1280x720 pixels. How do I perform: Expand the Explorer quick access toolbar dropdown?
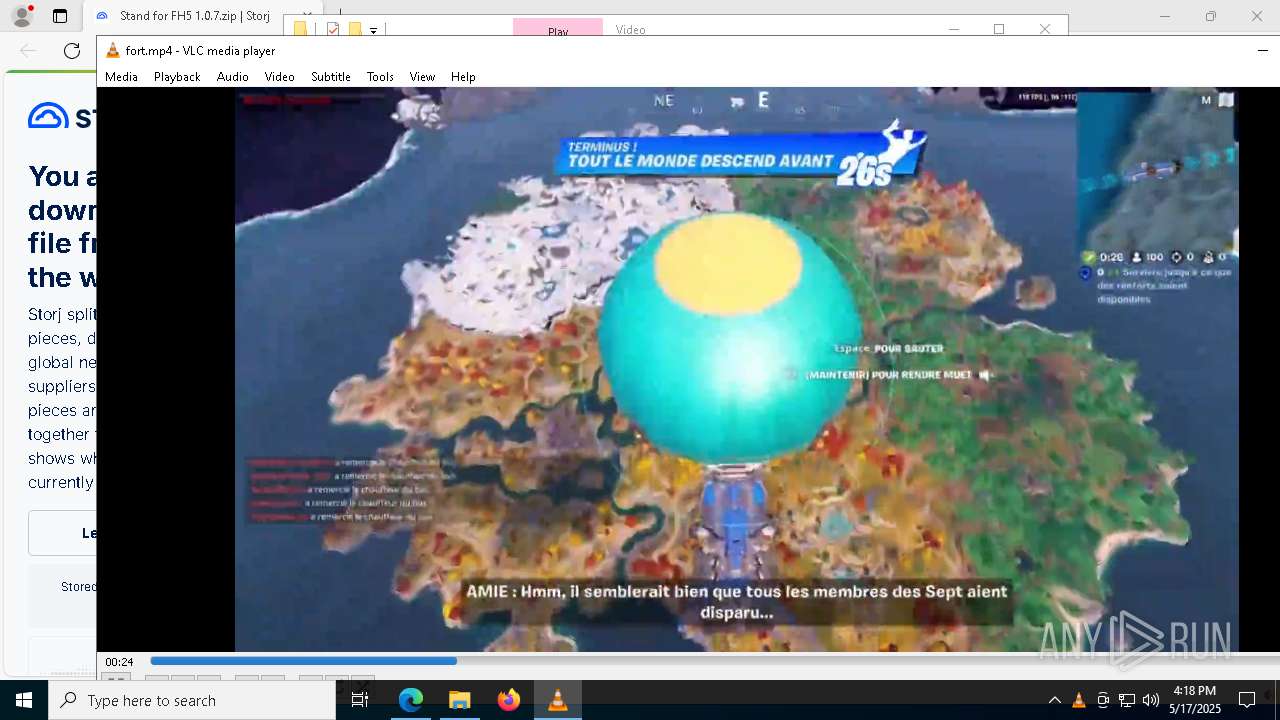373,31
